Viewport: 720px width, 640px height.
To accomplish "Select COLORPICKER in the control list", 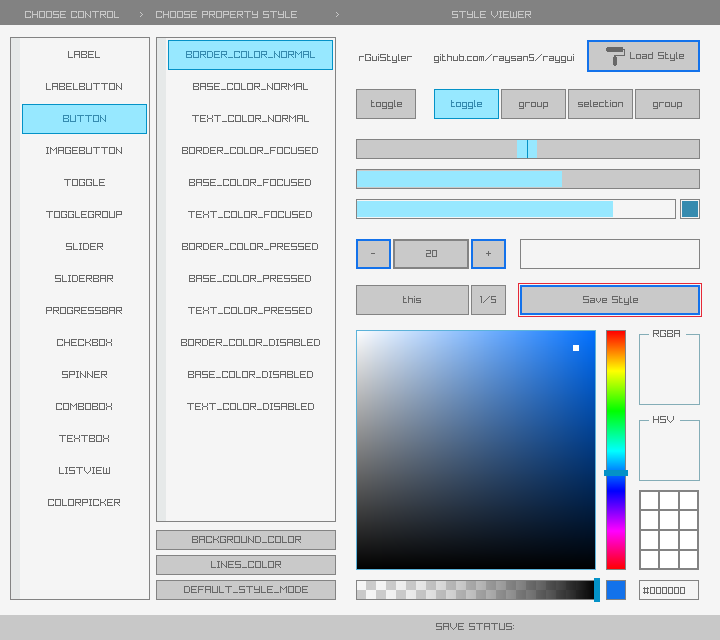I will coord(85,503).
